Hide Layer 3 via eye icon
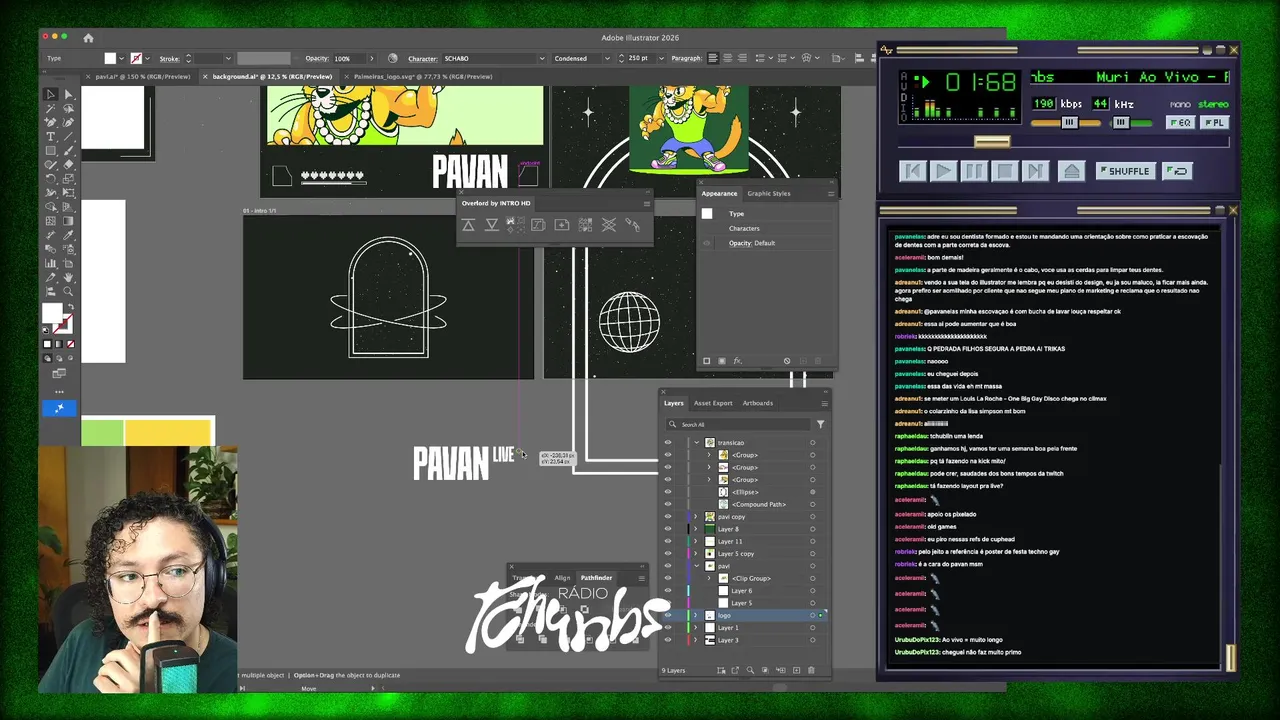The image size is (1280, 720). click(x=668, y=640)
